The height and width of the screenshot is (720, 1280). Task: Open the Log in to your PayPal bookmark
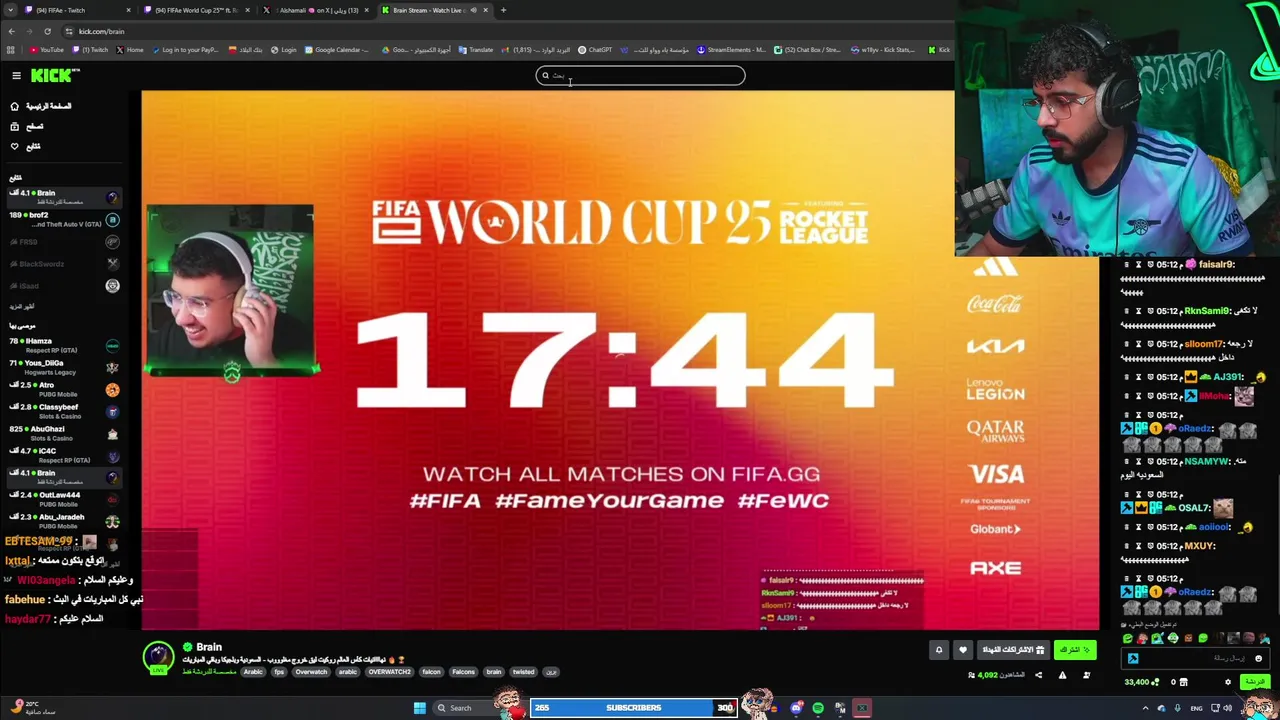point(185,50)
